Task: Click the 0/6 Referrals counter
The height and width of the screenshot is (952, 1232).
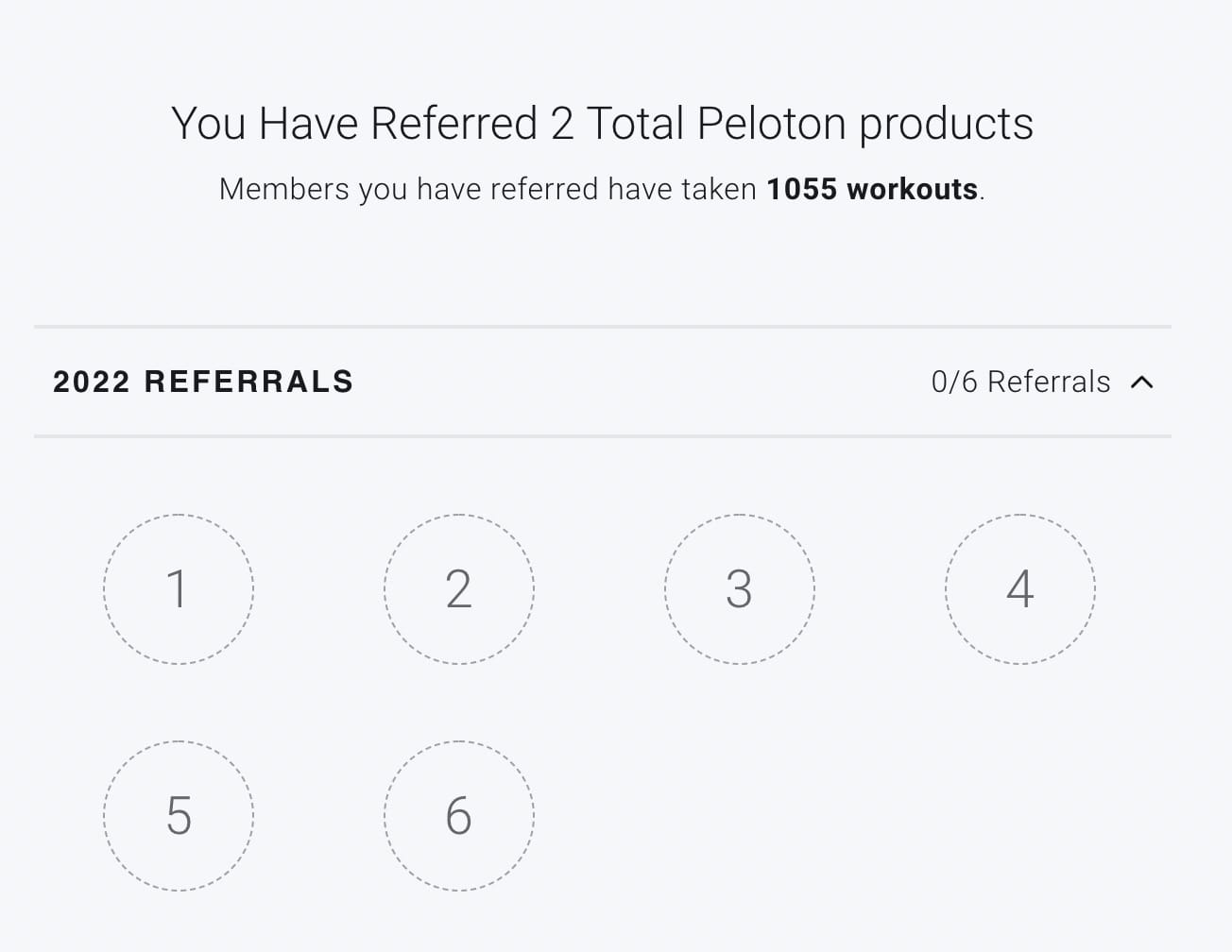Action: 1020,382
